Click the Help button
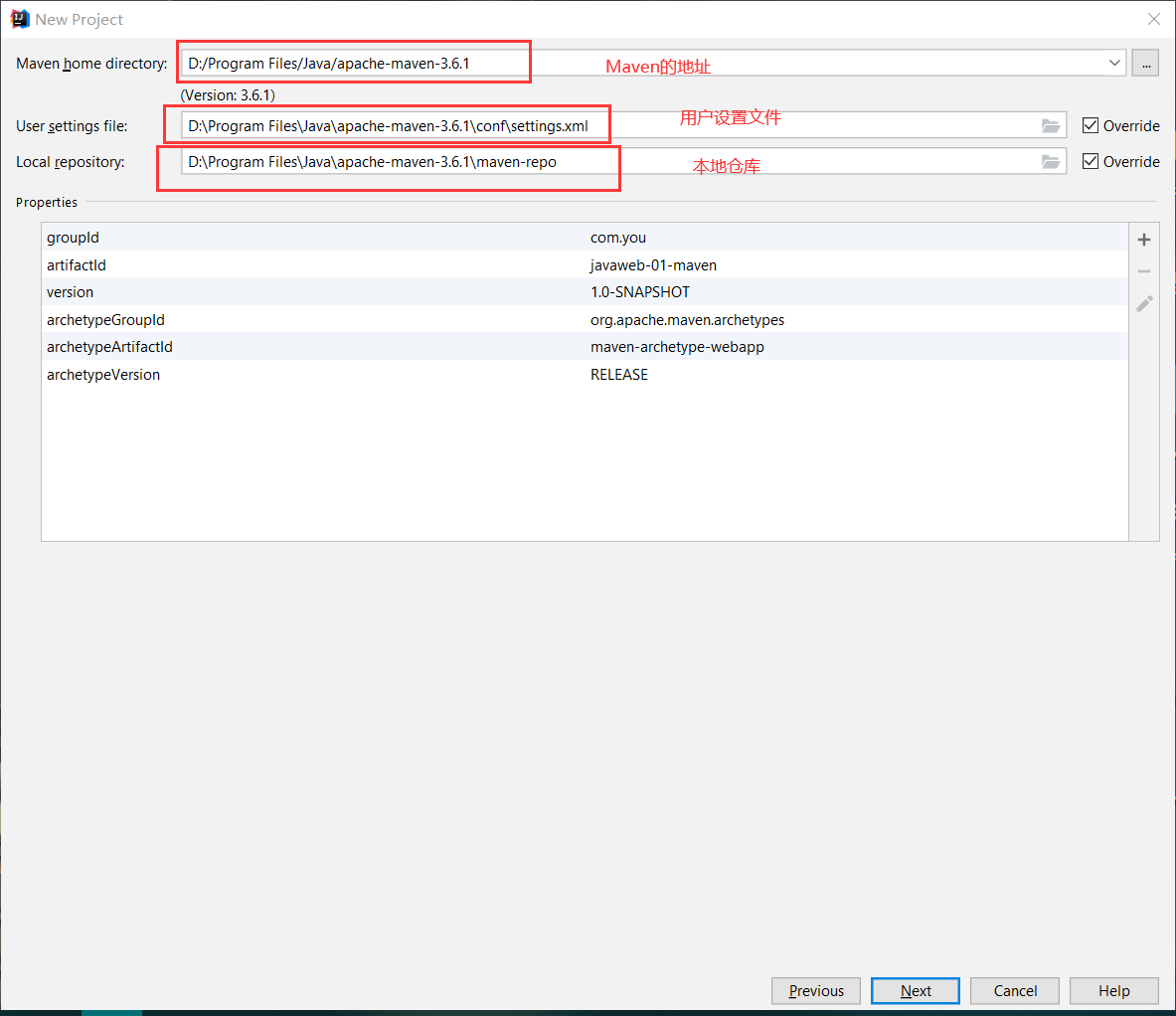1176x1016 pixels. [1113, 990]
